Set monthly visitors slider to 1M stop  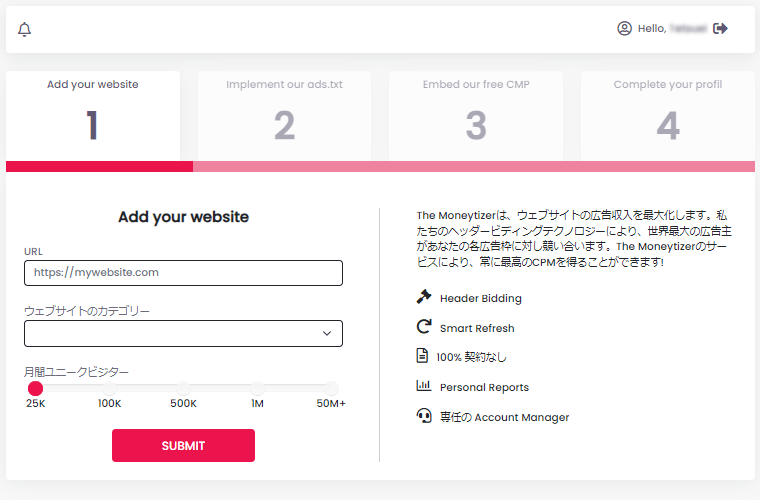click(x=257, y=388)
